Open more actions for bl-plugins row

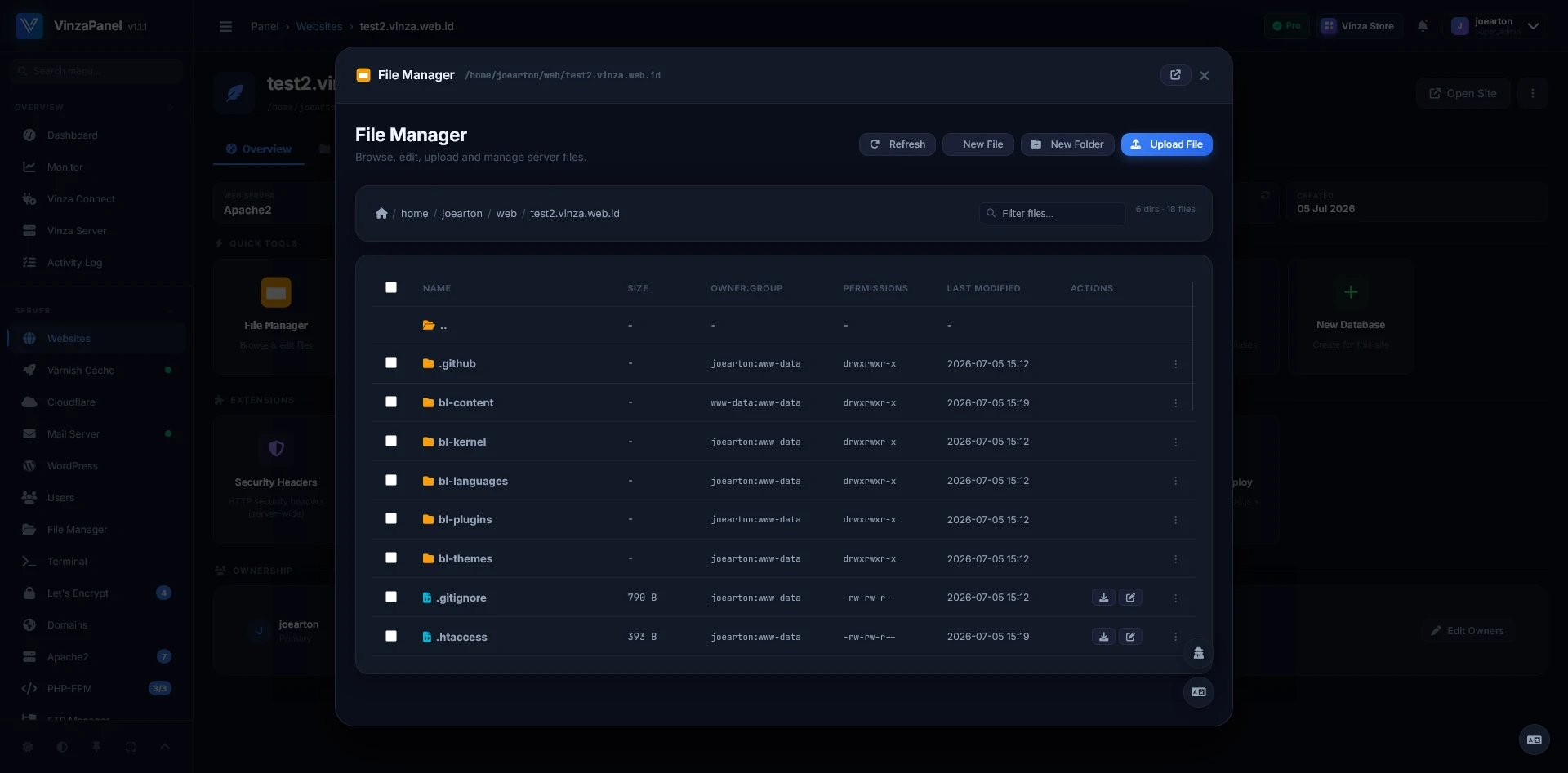(x=1176, y=520)
